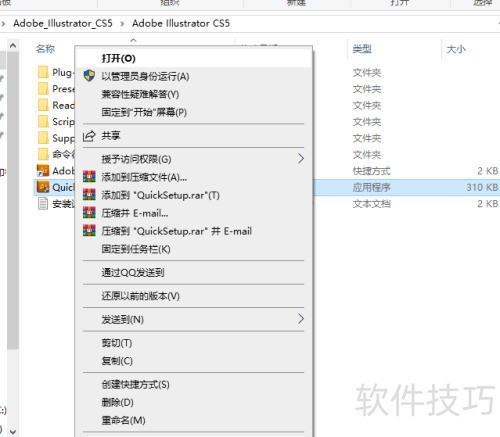Sort by 大小 column header

[x=456, y=49]
